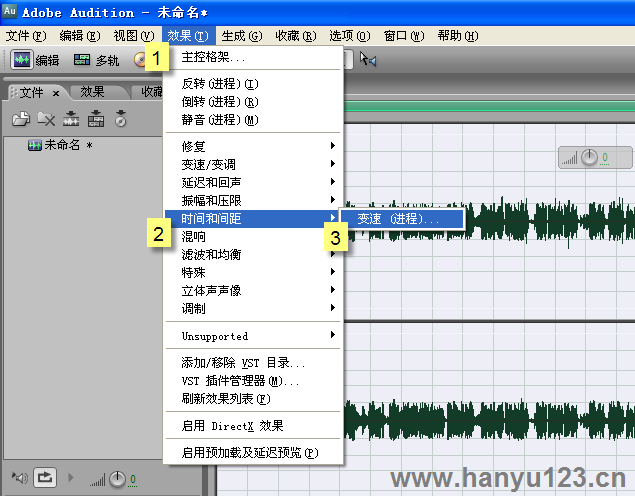This screenshot has width=635, height=496.
Task: Click in the lower channel waveform
Action: (x=489, y=419)
